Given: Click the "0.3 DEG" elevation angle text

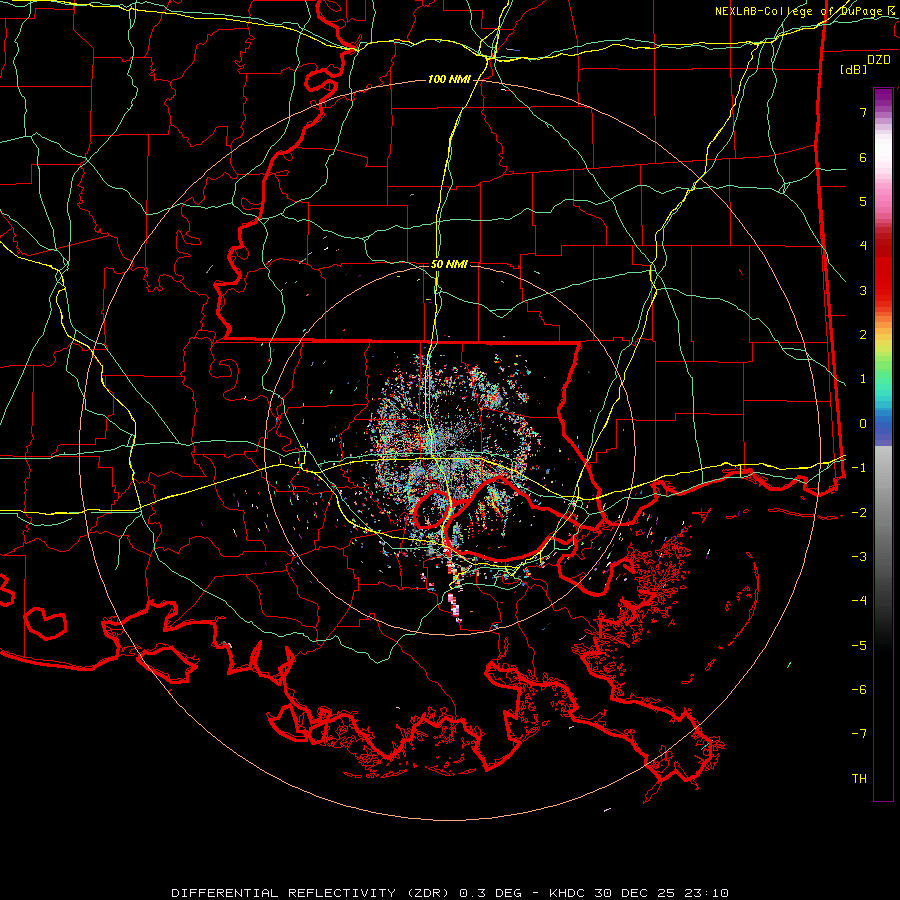Looking at the screenshot, I should point(490,893).
